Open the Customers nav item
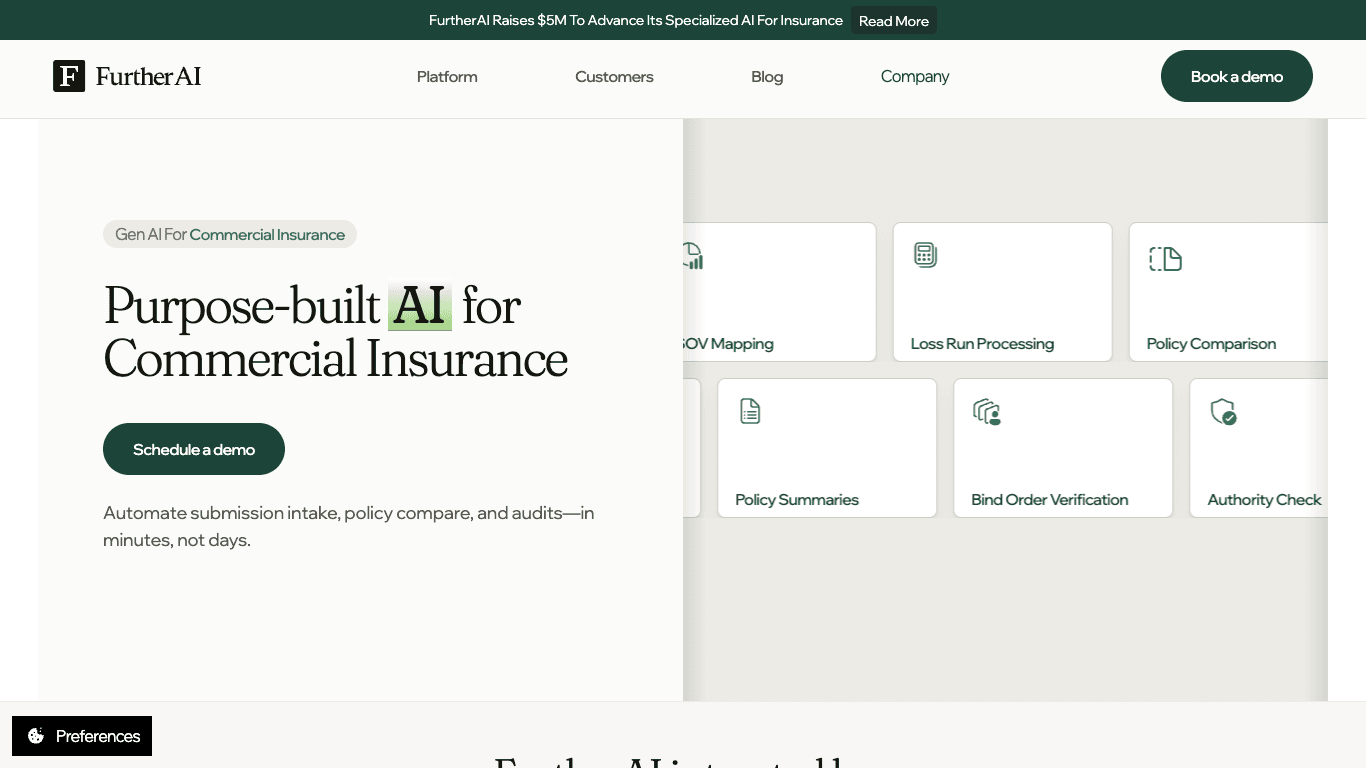The width and height of the screenshot is (1366, 768). point(614,77)
